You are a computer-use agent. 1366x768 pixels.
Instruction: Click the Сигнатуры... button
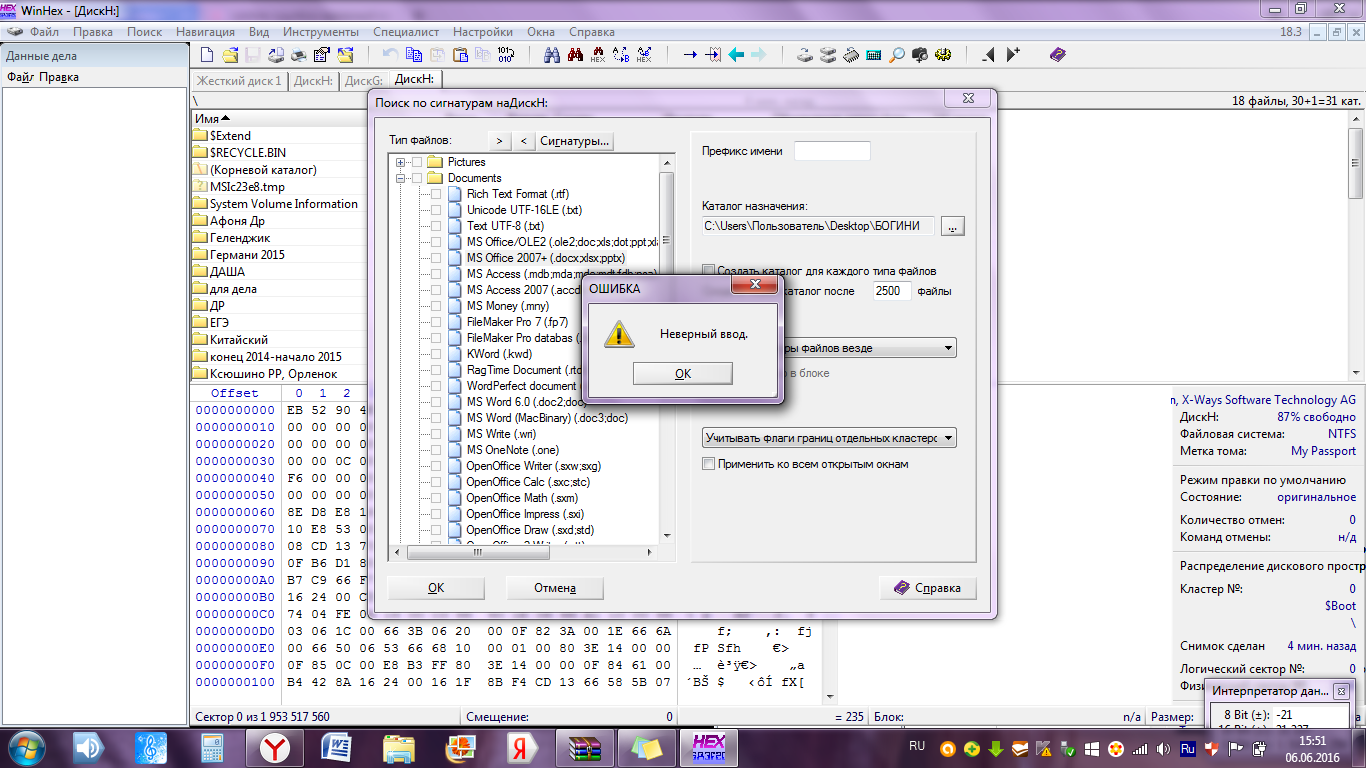(x=575, y=141)
